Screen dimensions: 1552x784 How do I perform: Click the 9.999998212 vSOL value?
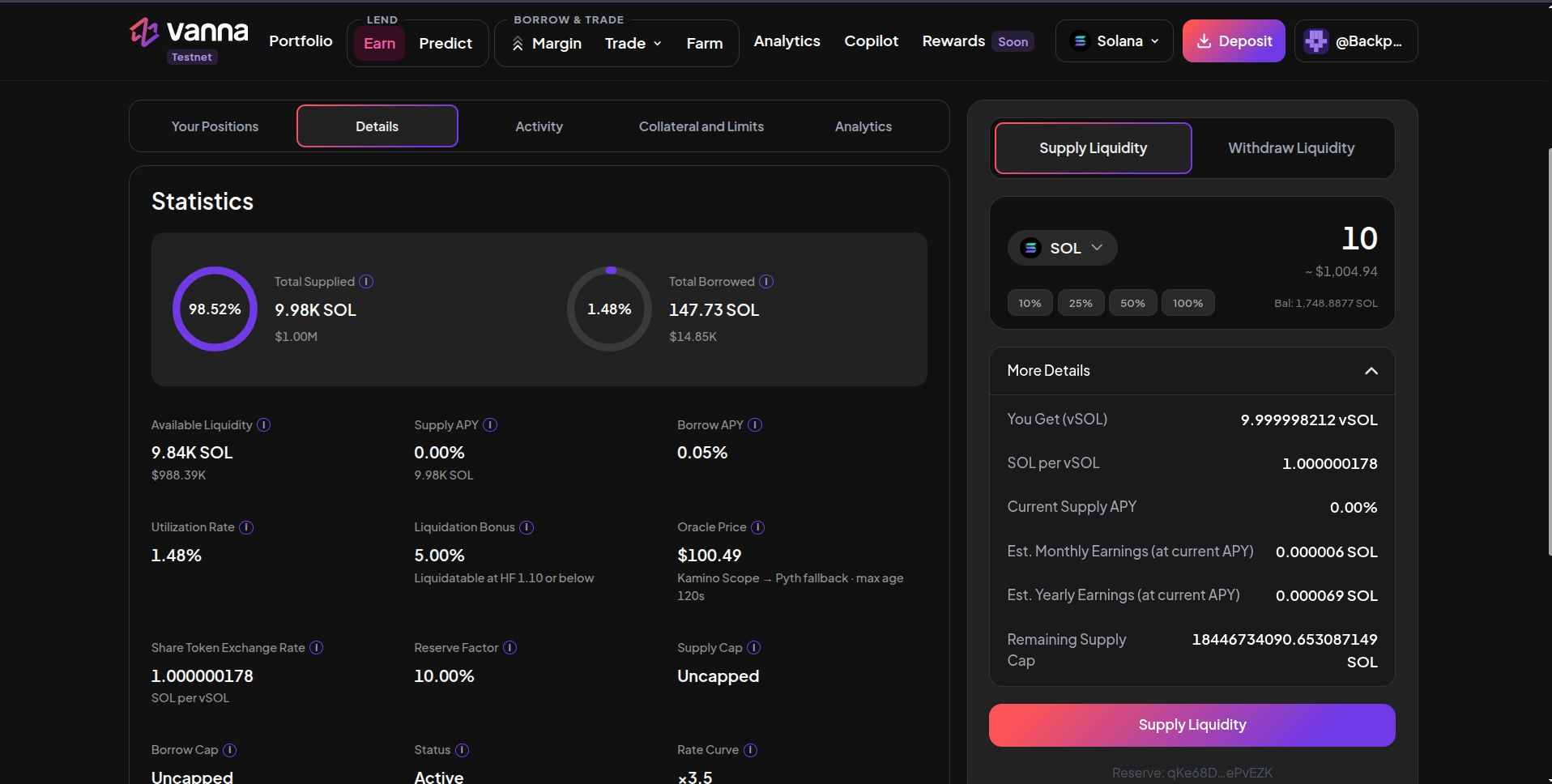(x=1309, y=420)
